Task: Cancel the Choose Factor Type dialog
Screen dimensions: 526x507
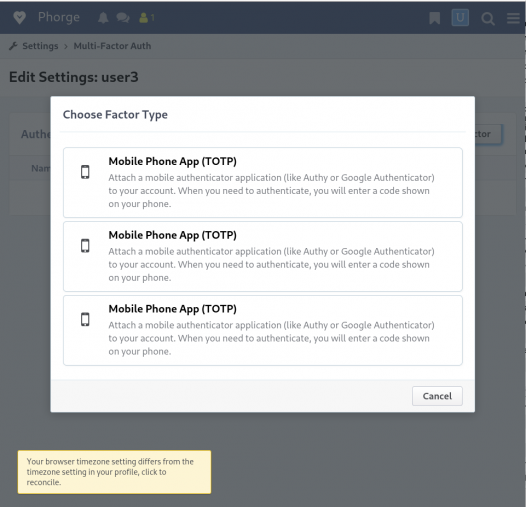Action: 437,396
